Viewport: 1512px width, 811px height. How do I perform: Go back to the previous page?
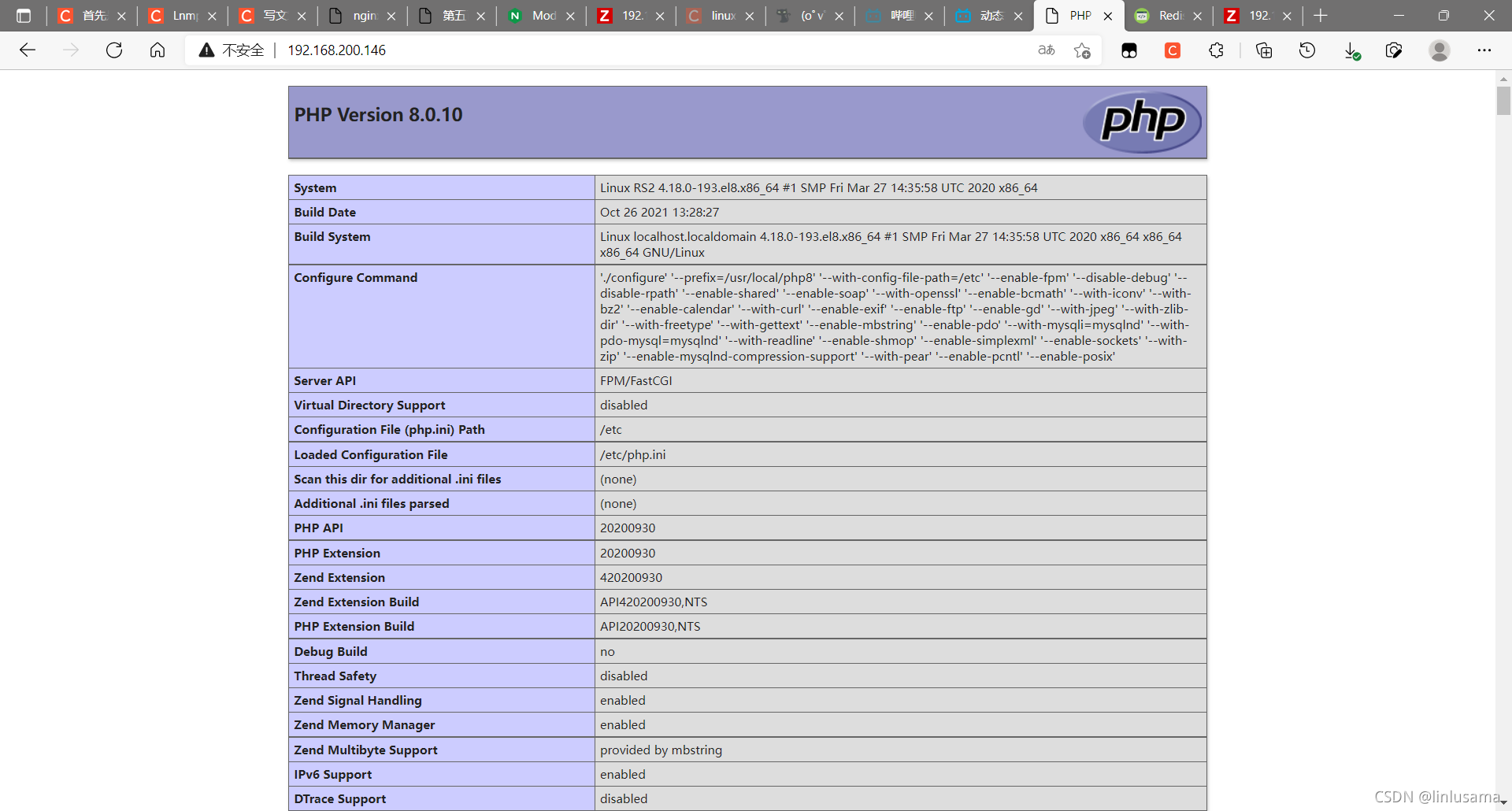28,50
